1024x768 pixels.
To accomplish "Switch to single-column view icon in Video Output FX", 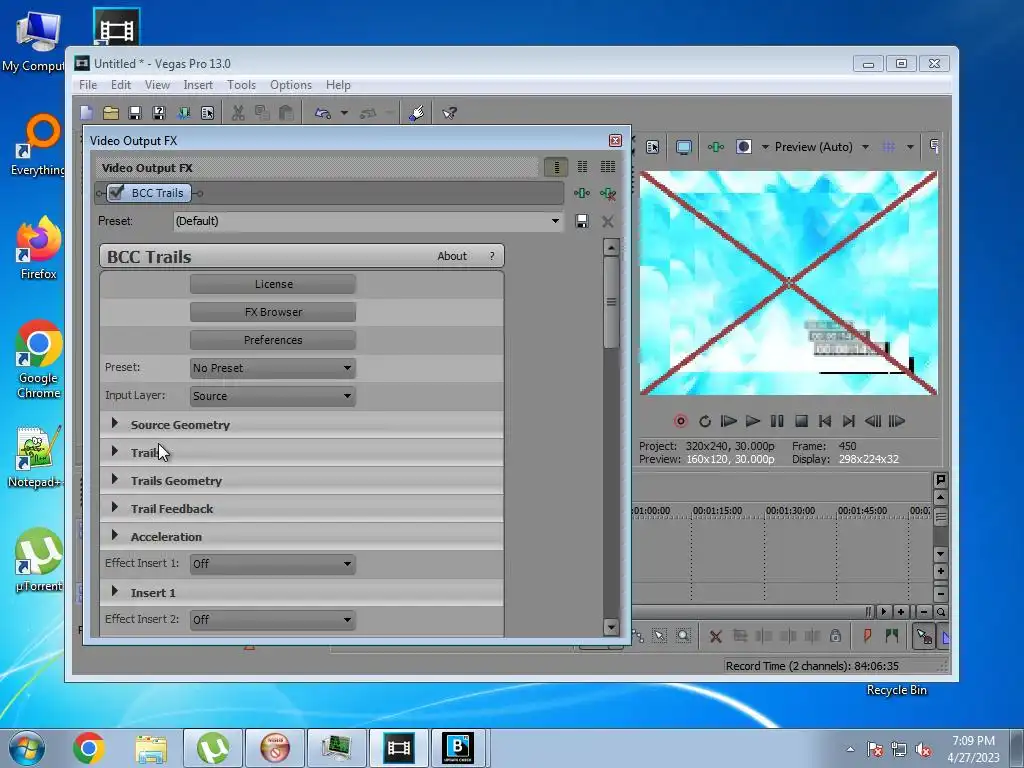I will tap(556, 167).
